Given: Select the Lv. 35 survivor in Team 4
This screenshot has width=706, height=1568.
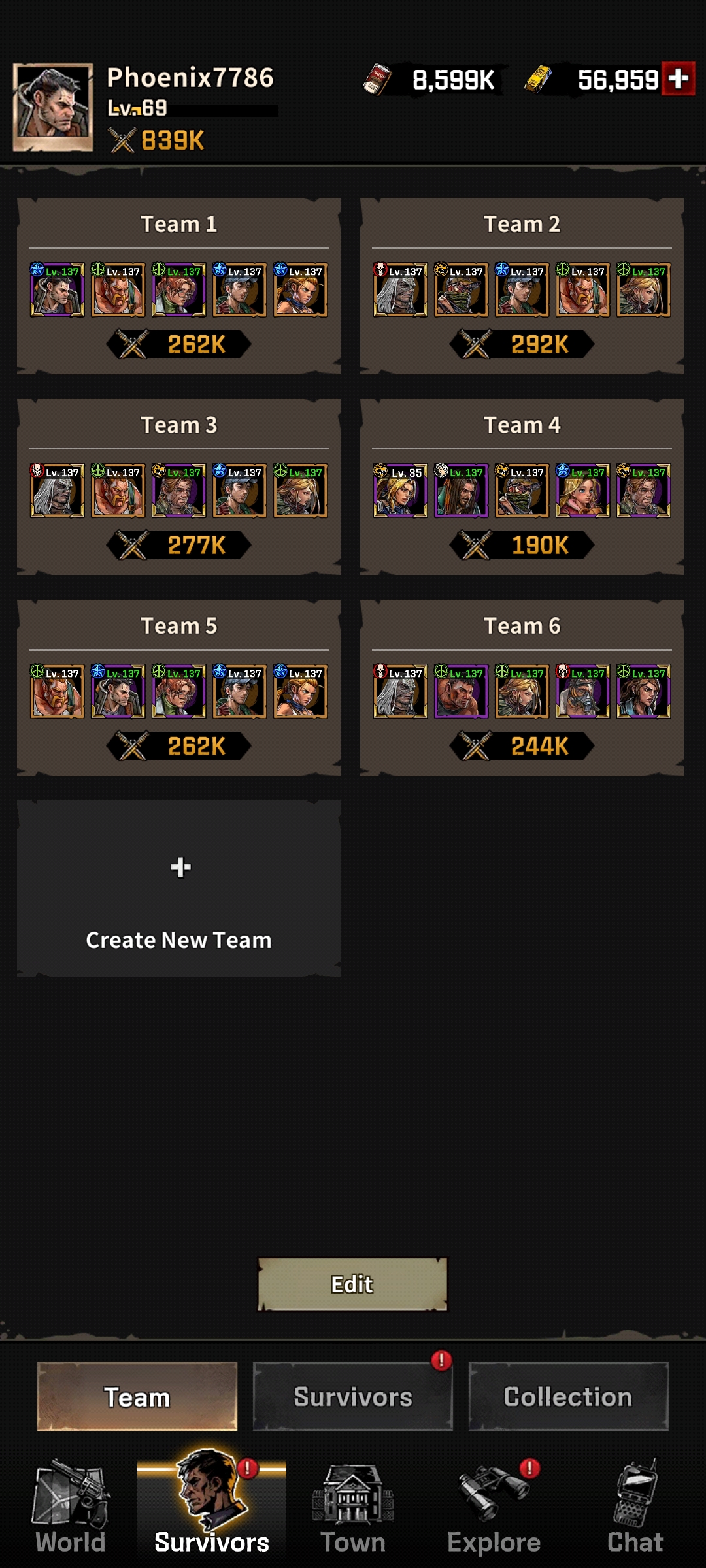Looking at the screenshot, I should [x=400, y=491].
